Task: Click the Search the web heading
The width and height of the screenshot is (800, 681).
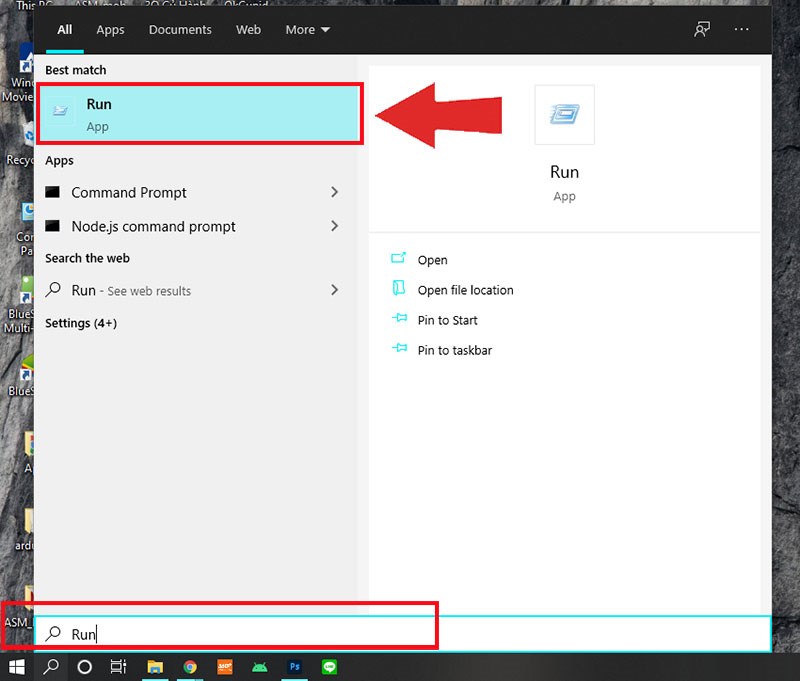Action: click(x=87, y=258)
